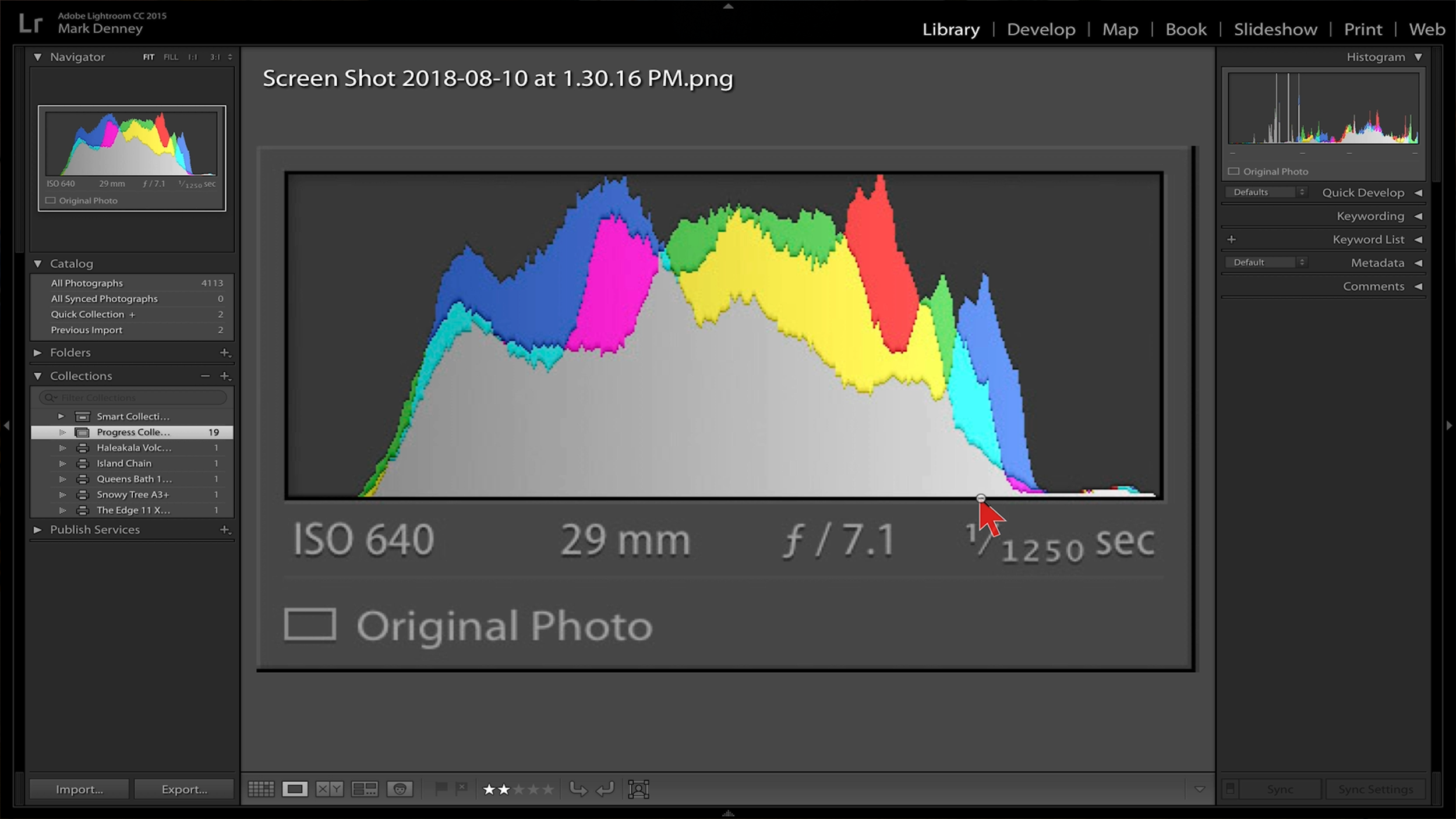Select the Progress Collection row
The width and height of the screenshot is (1456, 819).
coord(132,432)
